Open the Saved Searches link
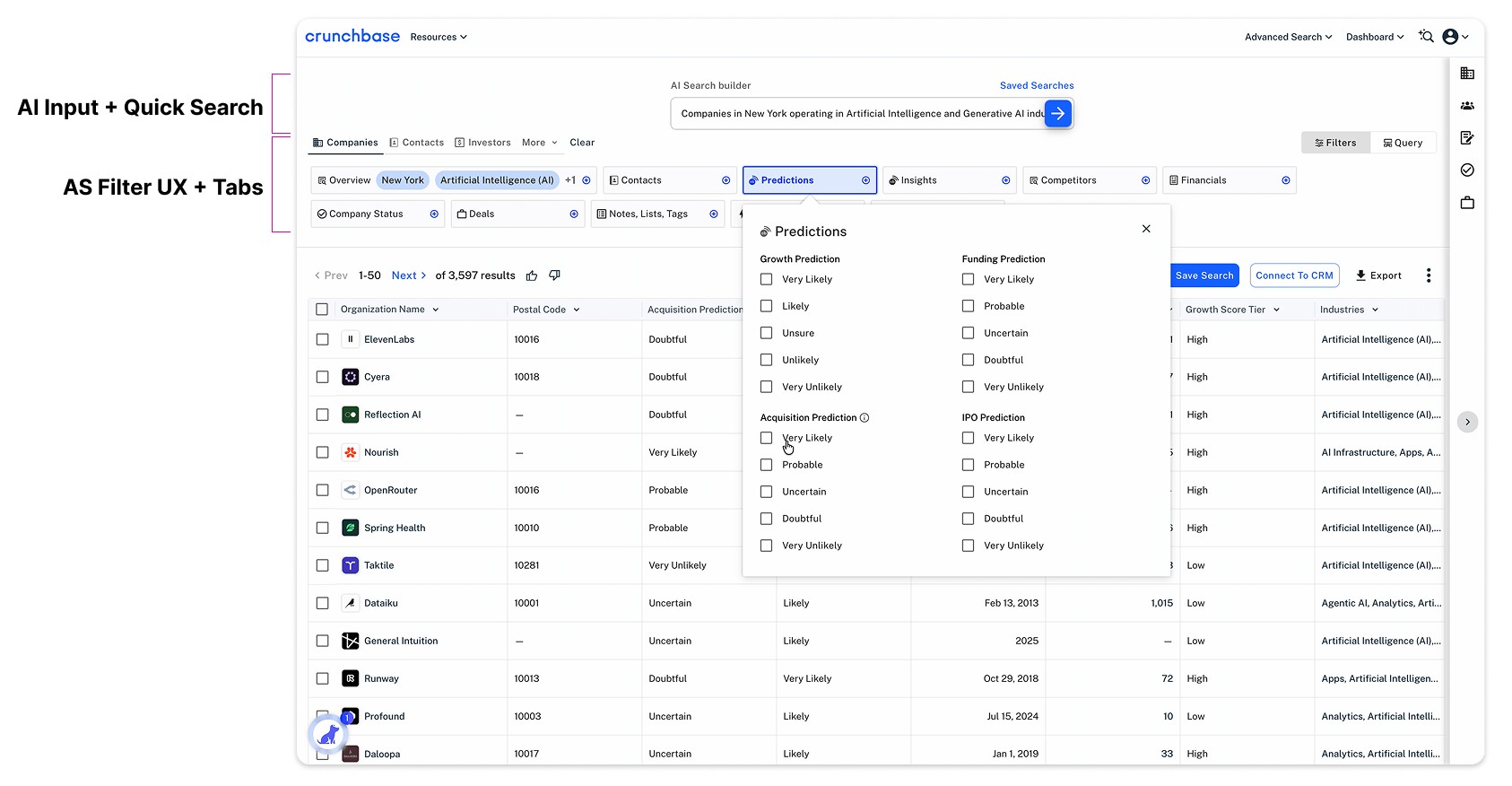Image resolution: width=1512 pixels, height=786 pixels. pos(1037,85)
